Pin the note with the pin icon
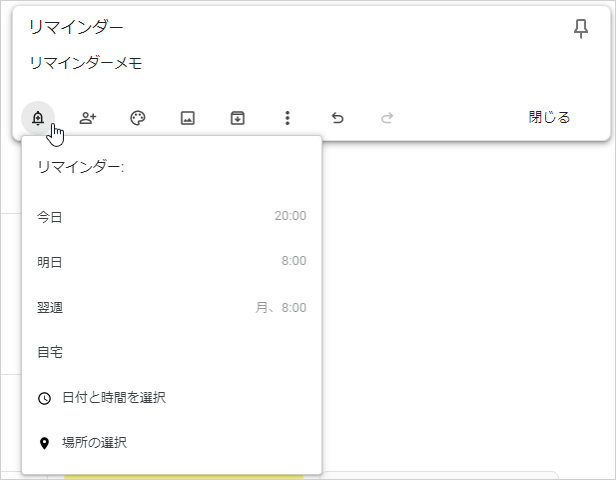The height and width of the screenshot is (480, 616). coord(581,29)
